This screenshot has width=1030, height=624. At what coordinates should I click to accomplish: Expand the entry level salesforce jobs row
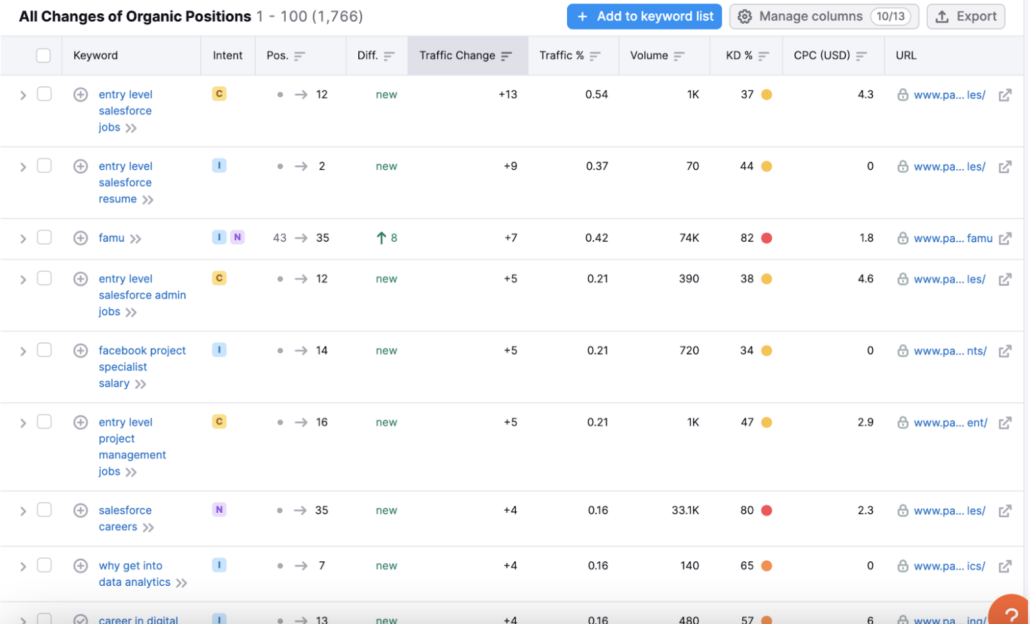point(21,94)
